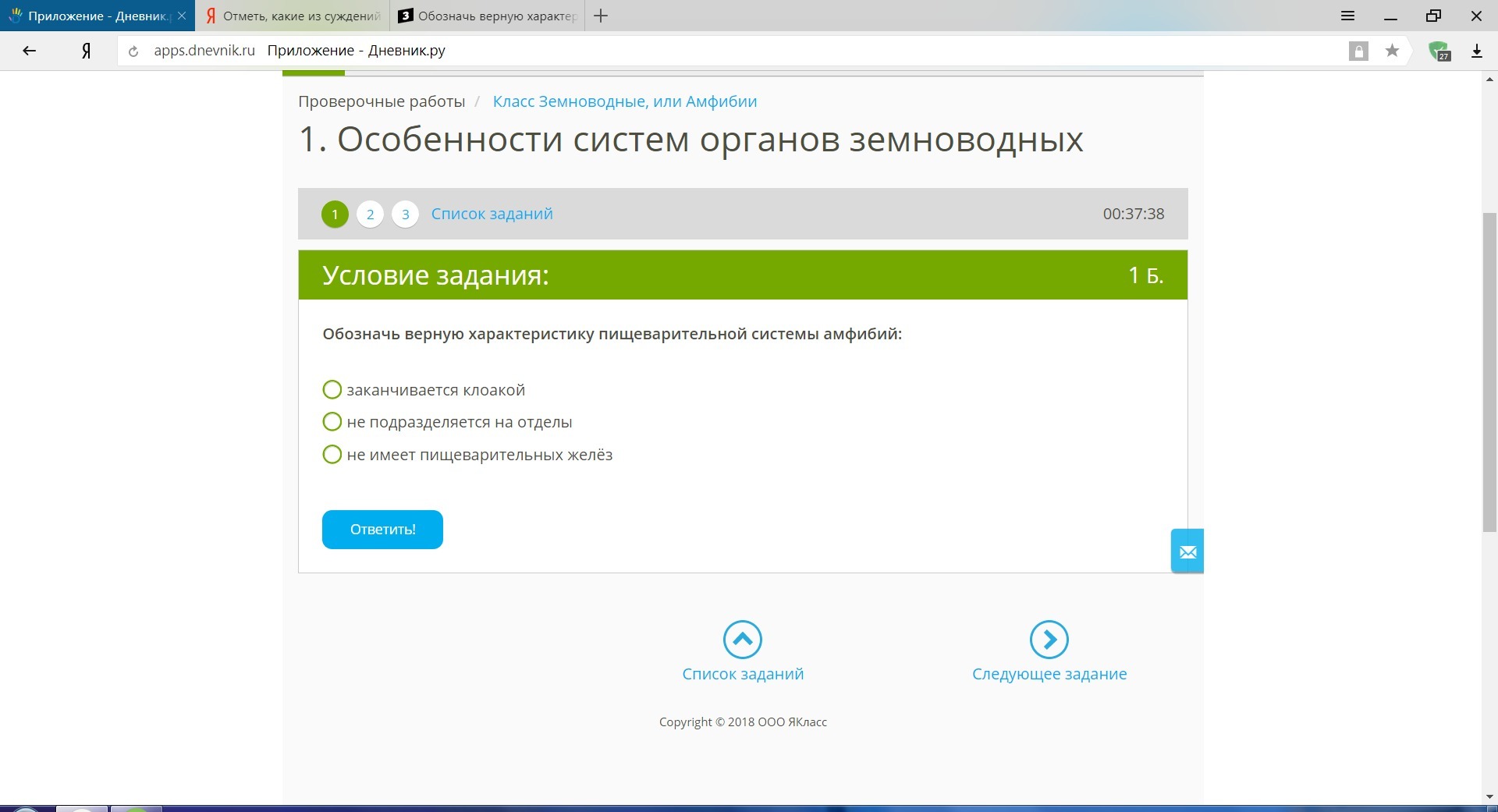Go back with the browser back arrow
Viewport: 1498px width, 812px height.
pos(30,51)
